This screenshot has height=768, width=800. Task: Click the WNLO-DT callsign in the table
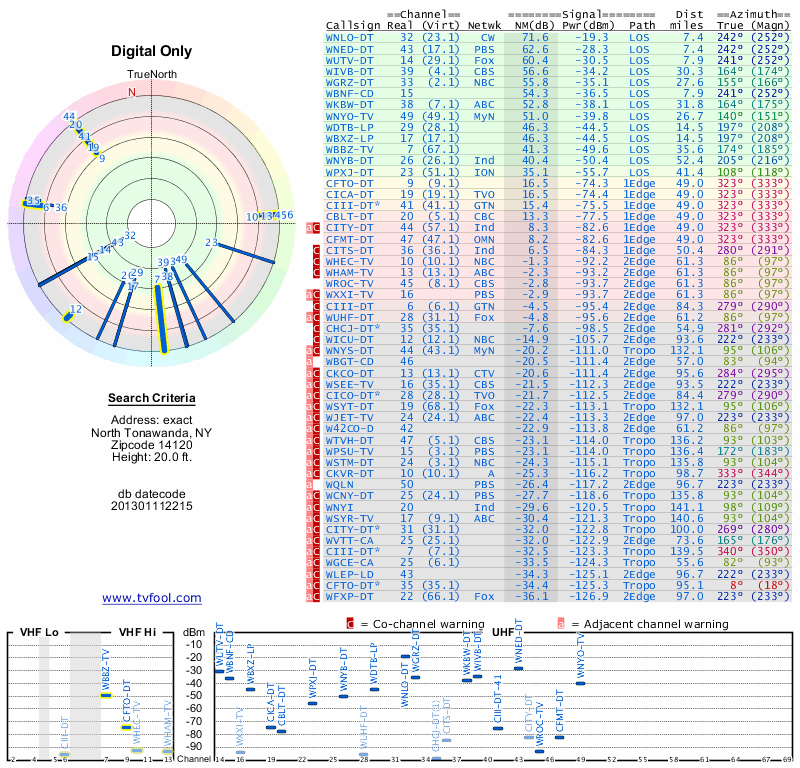point(349,38)
